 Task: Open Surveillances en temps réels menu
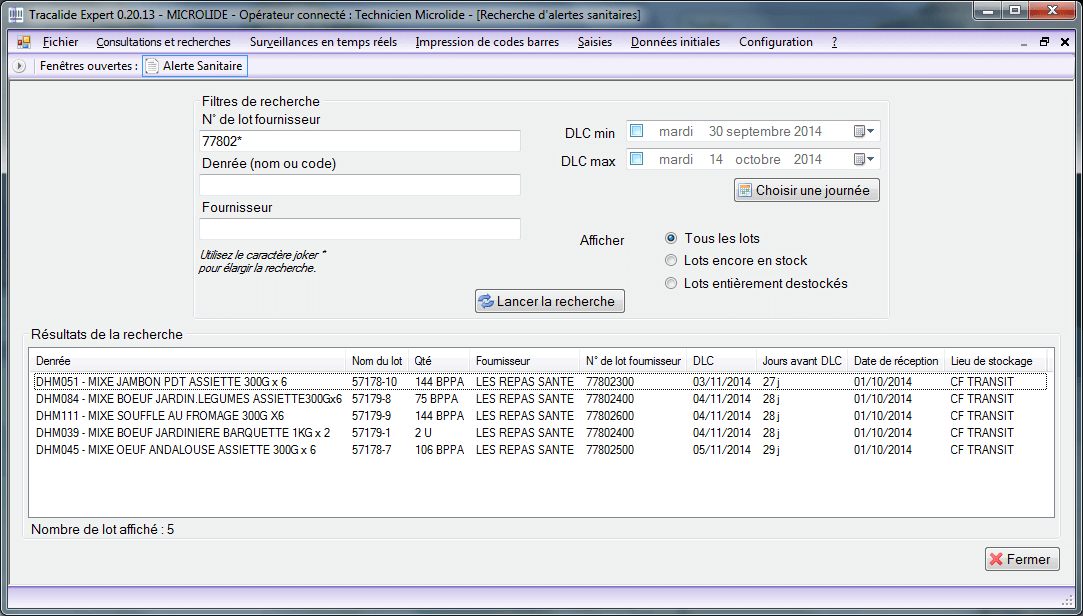[x=323, y=42]
